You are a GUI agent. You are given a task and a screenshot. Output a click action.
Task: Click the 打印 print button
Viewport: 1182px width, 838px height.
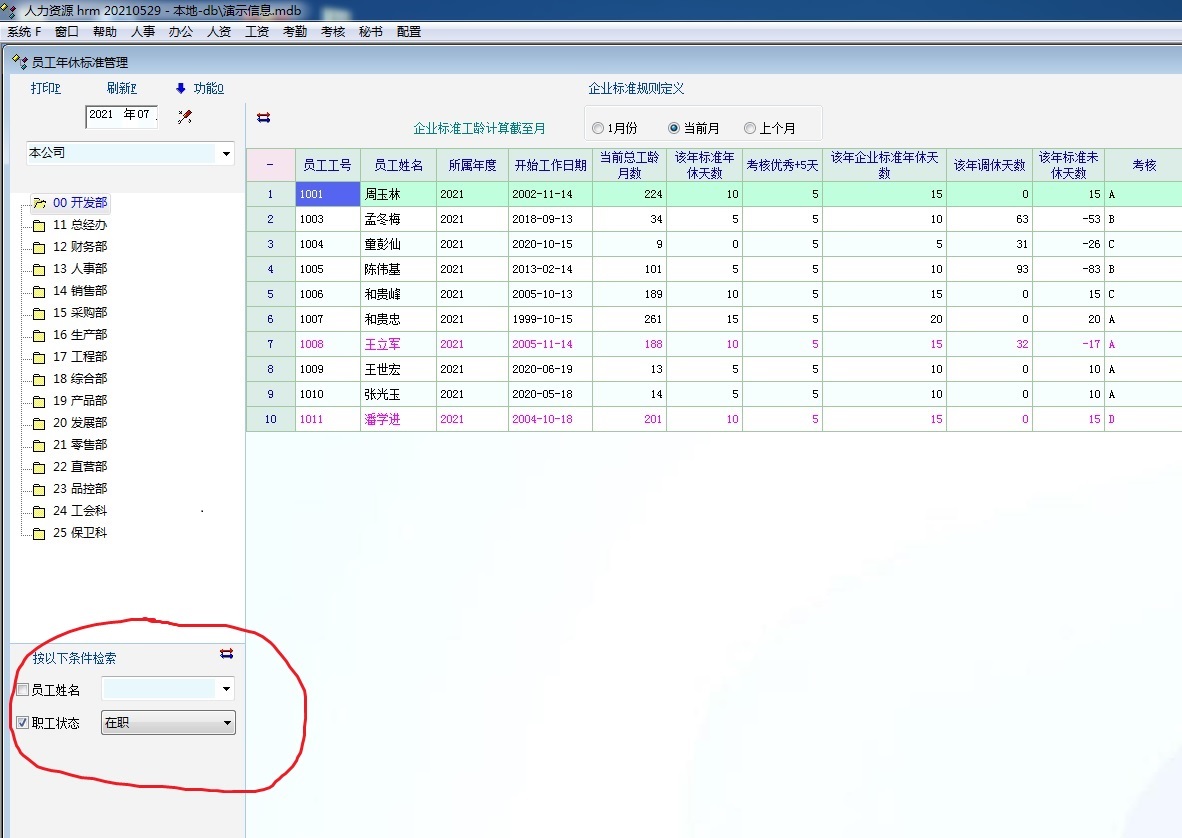click(46, 88)
